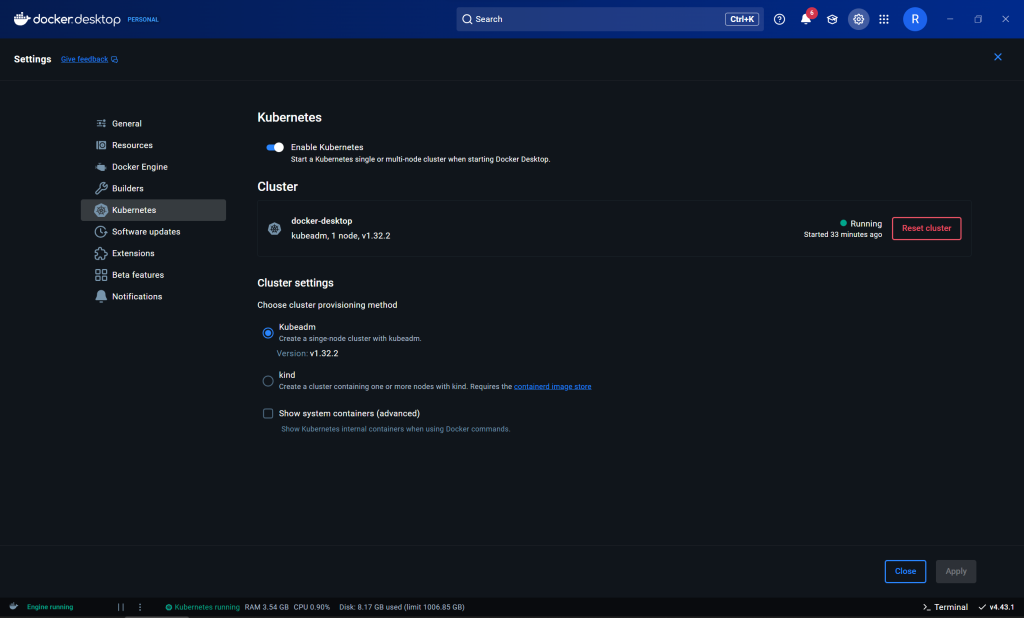This screenshot has width=1024, height=618.
Task: Click the Running cluster status indicator
Action: 861,223
